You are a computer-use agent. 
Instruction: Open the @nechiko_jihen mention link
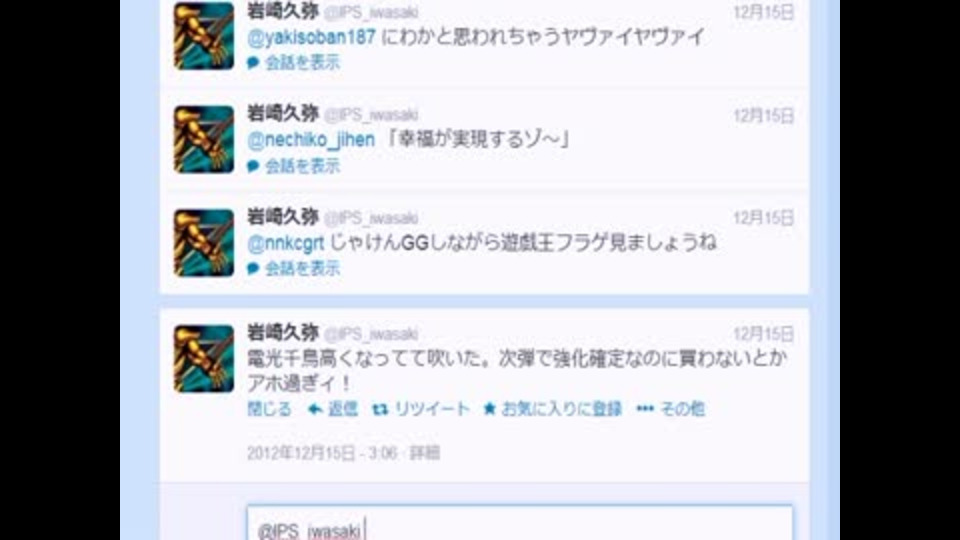(311, 140)
